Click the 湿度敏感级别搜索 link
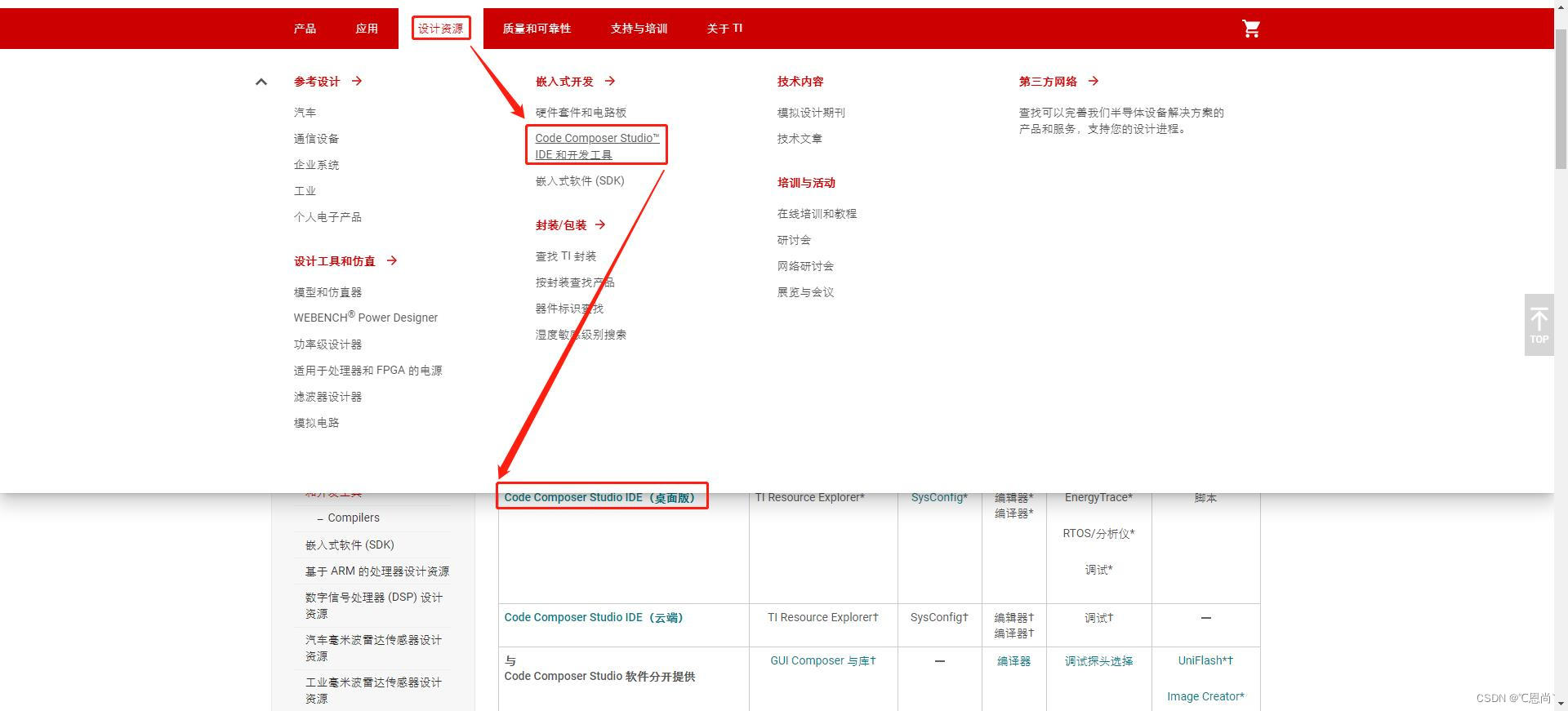Viewport: 1568px width, 711px height. pos(581,335)
